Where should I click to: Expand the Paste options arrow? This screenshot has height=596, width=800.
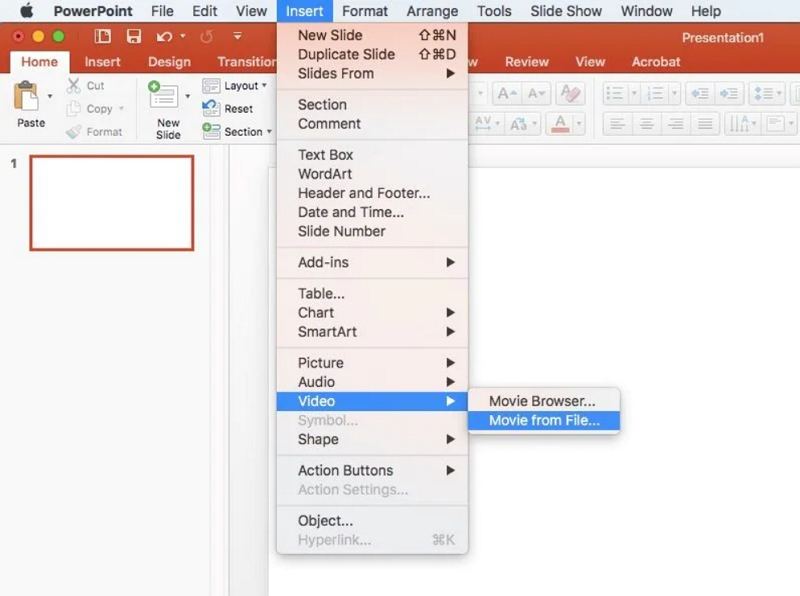(50, 97)
